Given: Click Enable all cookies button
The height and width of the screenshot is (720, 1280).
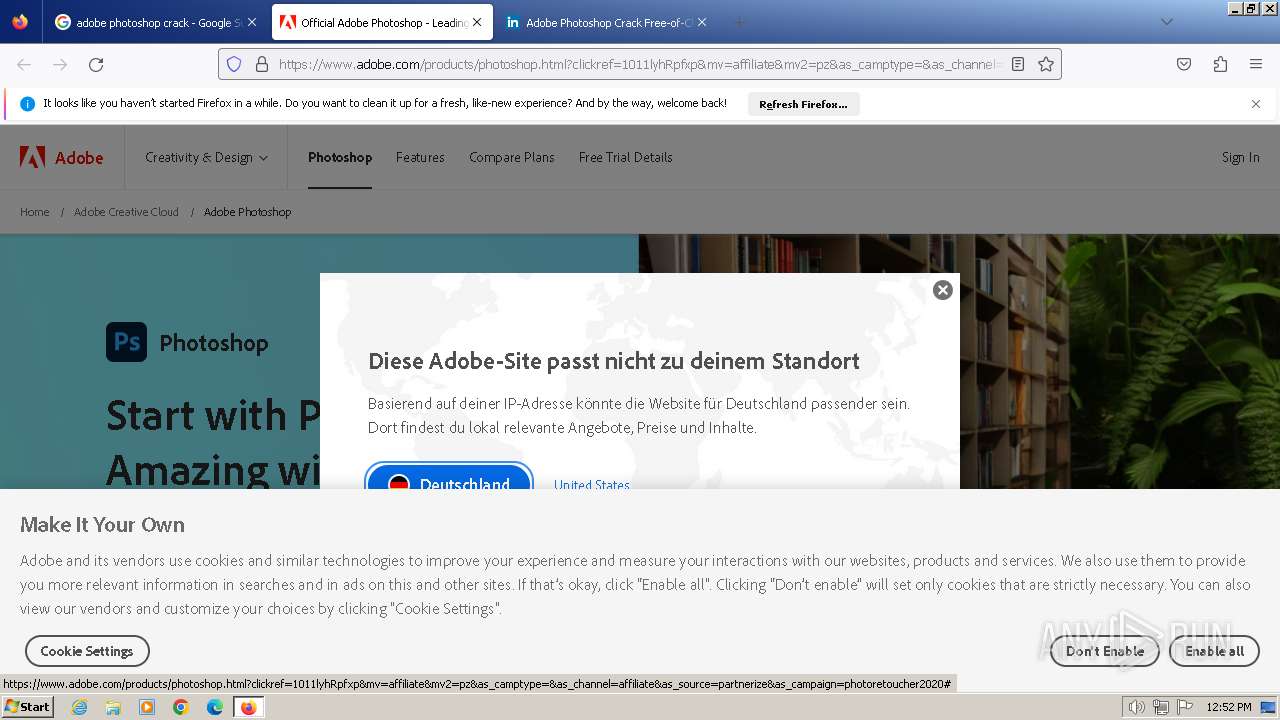Looking at the screenshot, I should click(1215, 651).
